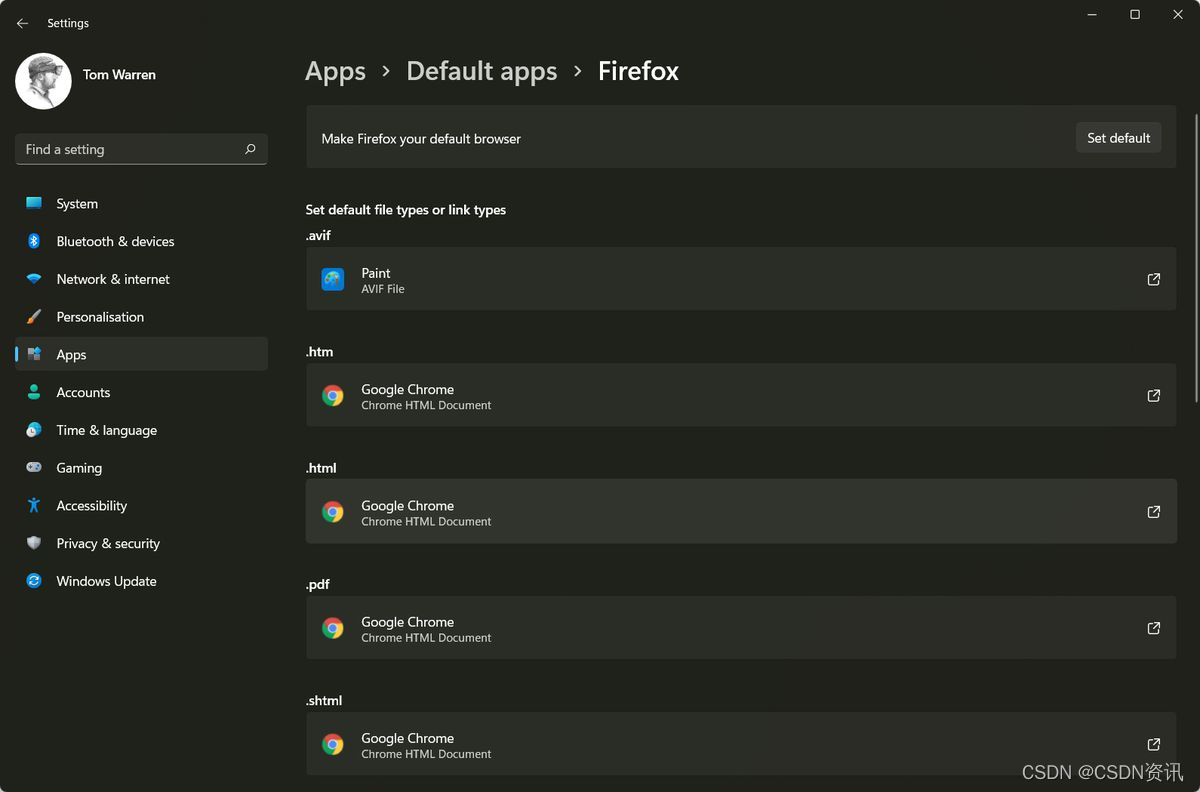
Task: Select the Bluetooth & devices icon
Action: click(x=34, y=241)
